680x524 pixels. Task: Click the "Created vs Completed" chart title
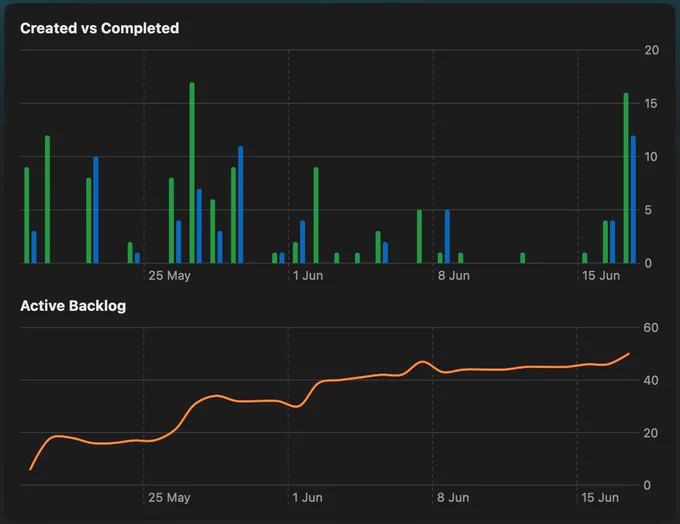coord(99,28)
